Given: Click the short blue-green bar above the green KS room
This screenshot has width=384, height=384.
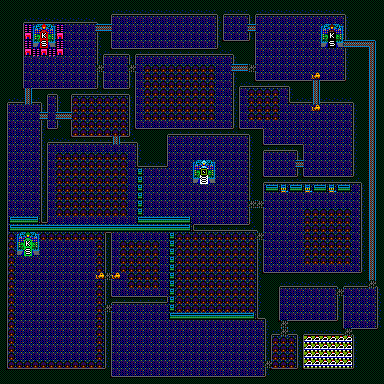Looking at the screenshot, I should point(24,220).
